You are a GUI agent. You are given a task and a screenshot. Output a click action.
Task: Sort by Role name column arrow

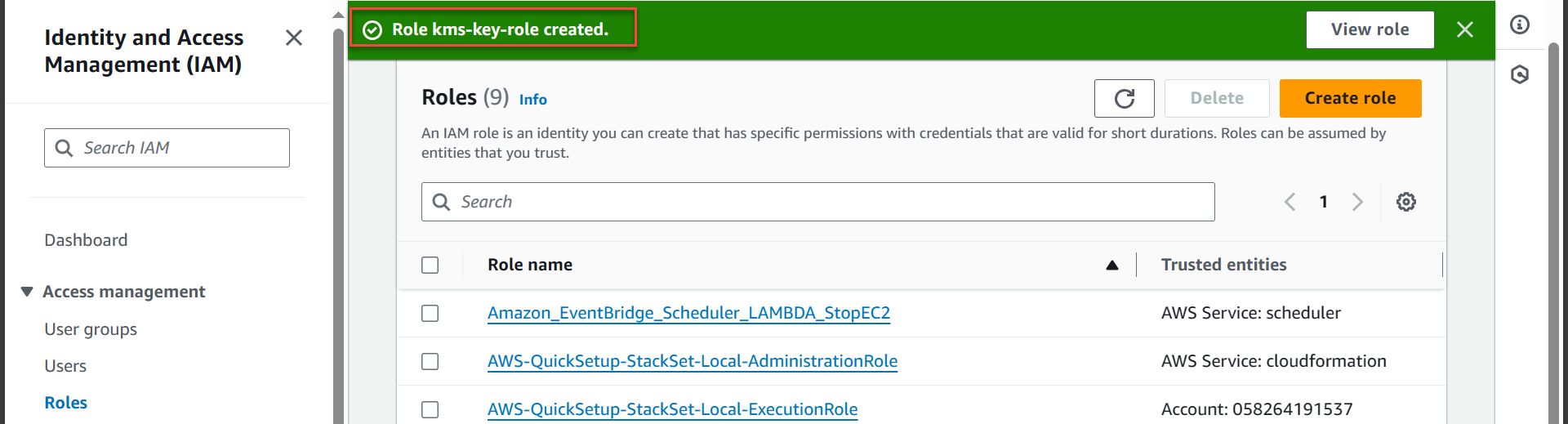click(1111, 266)
